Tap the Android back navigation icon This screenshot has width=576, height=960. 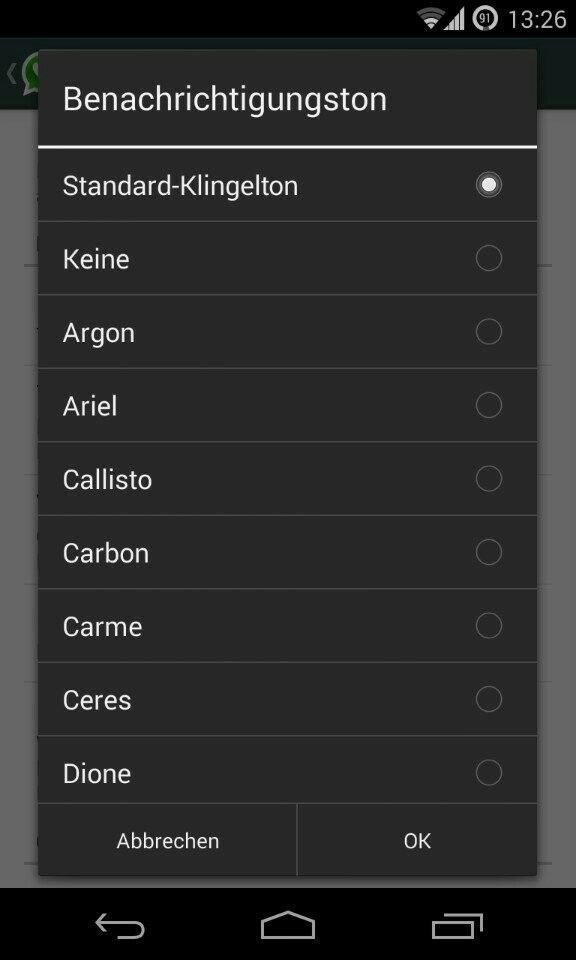tap(120, 925)
